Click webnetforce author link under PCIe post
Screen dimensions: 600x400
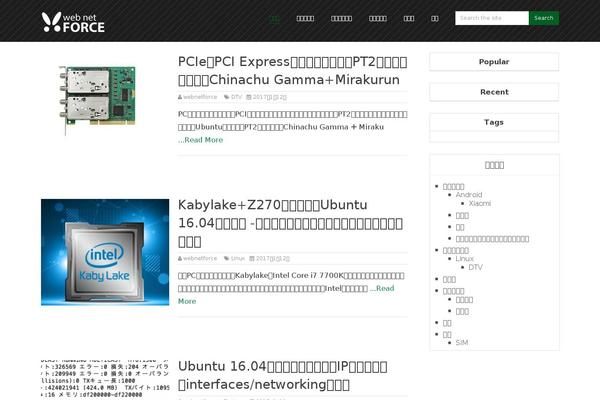[x=200, y=97]
